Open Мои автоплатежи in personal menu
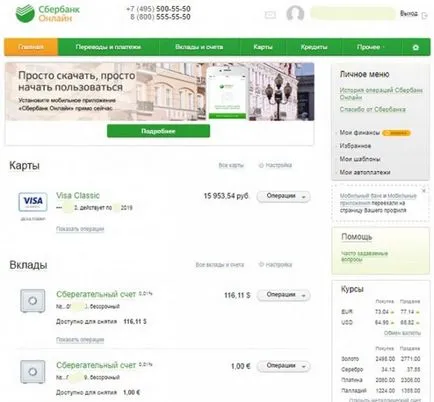 (x=365, y=172)
